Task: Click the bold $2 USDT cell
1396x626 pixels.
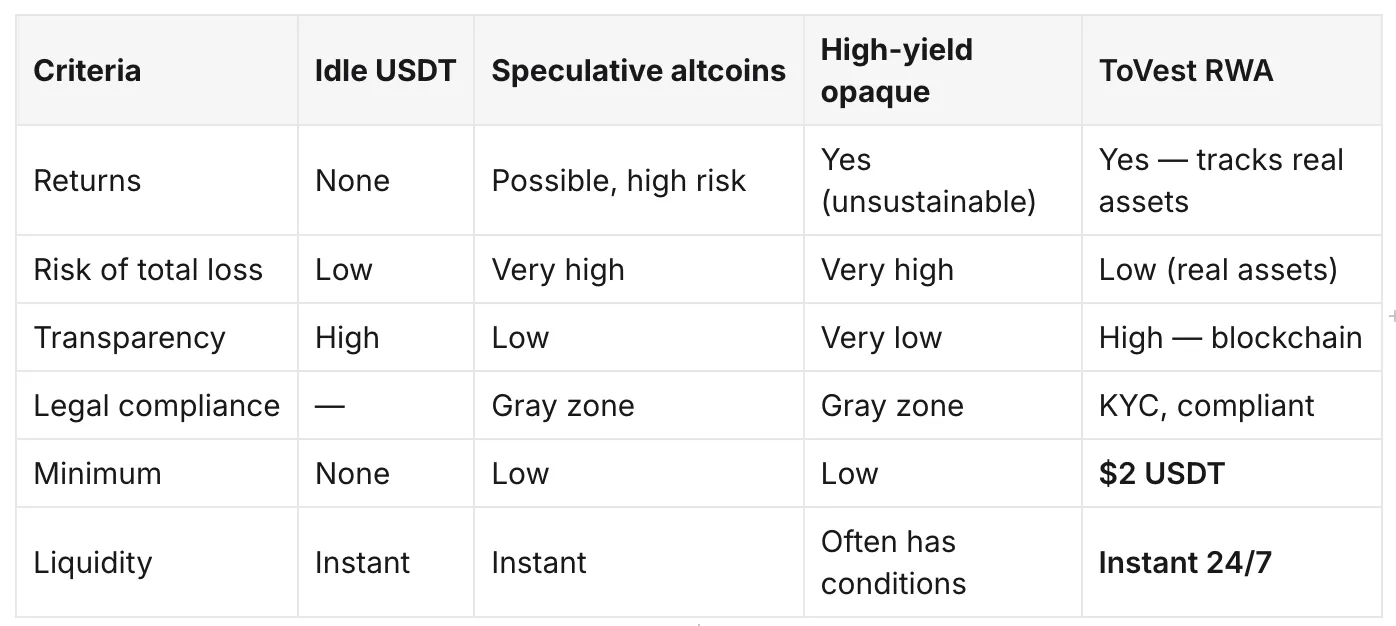Action: [x=1161, y=474]
